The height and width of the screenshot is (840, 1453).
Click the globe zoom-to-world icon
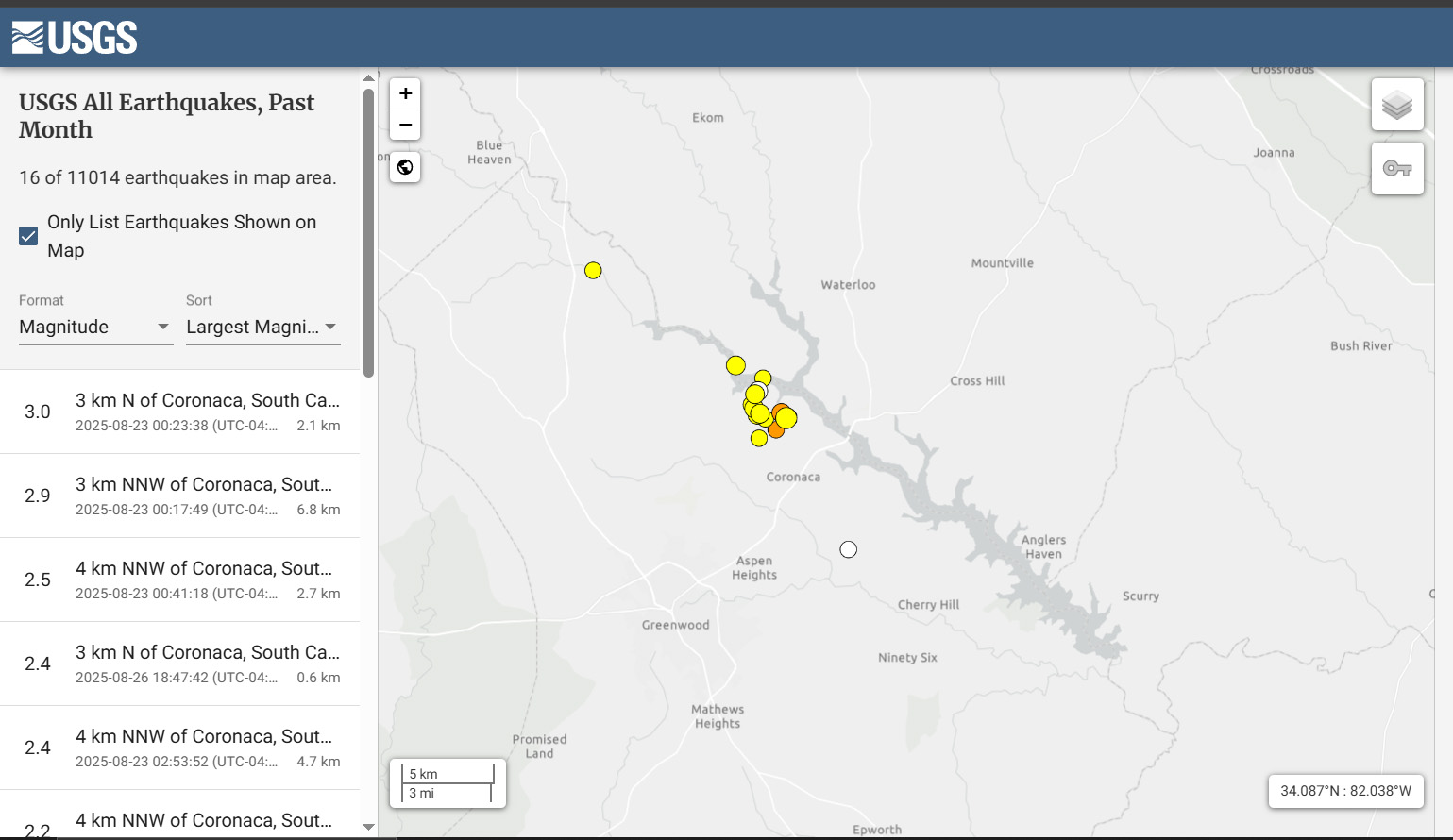tap(405, 167)
